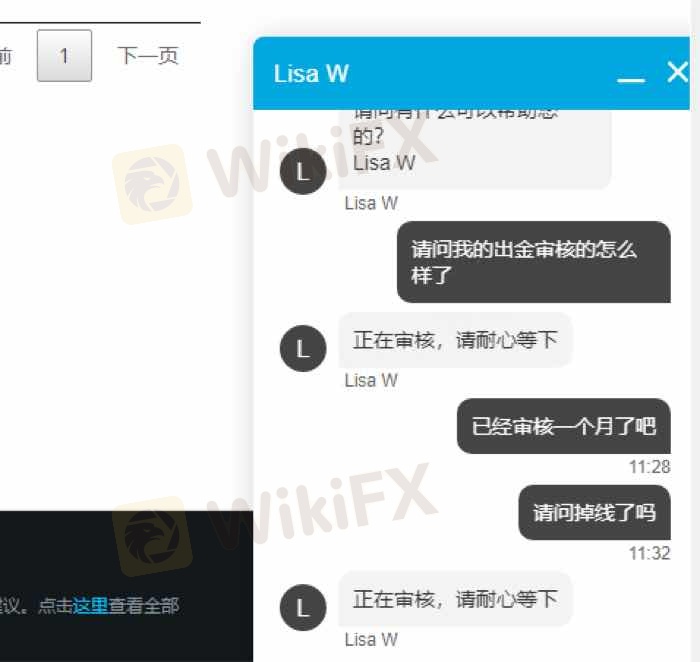
Task: Click Lisa W avatar beside top greeting message
Action: click(303, 171)
